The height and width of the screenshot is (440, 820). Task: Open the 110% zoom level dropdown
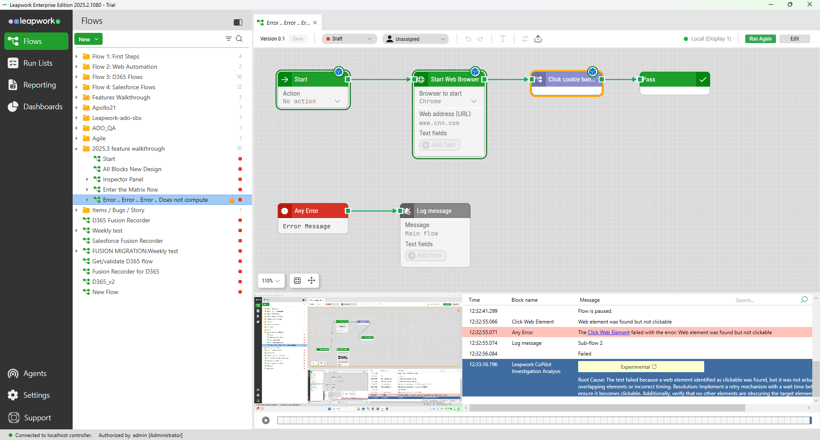[x=271, y=281]
